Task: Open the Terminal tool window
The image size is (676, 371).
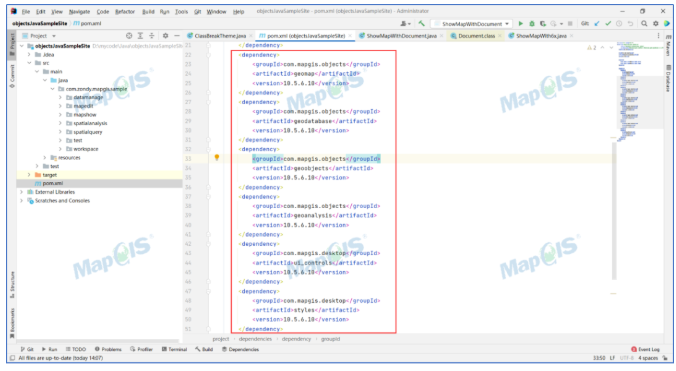Action: click(x=174, y=349)
